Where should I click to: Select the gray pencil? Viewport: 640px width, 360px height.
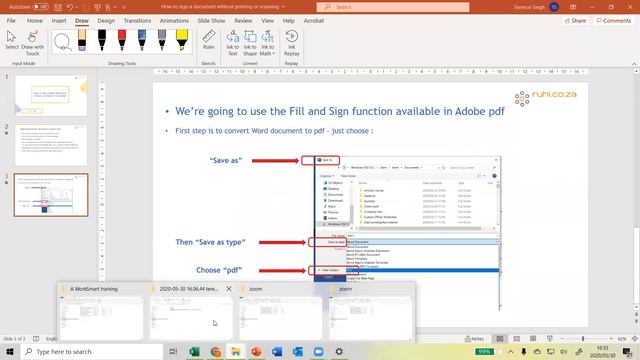click(162, 40)
